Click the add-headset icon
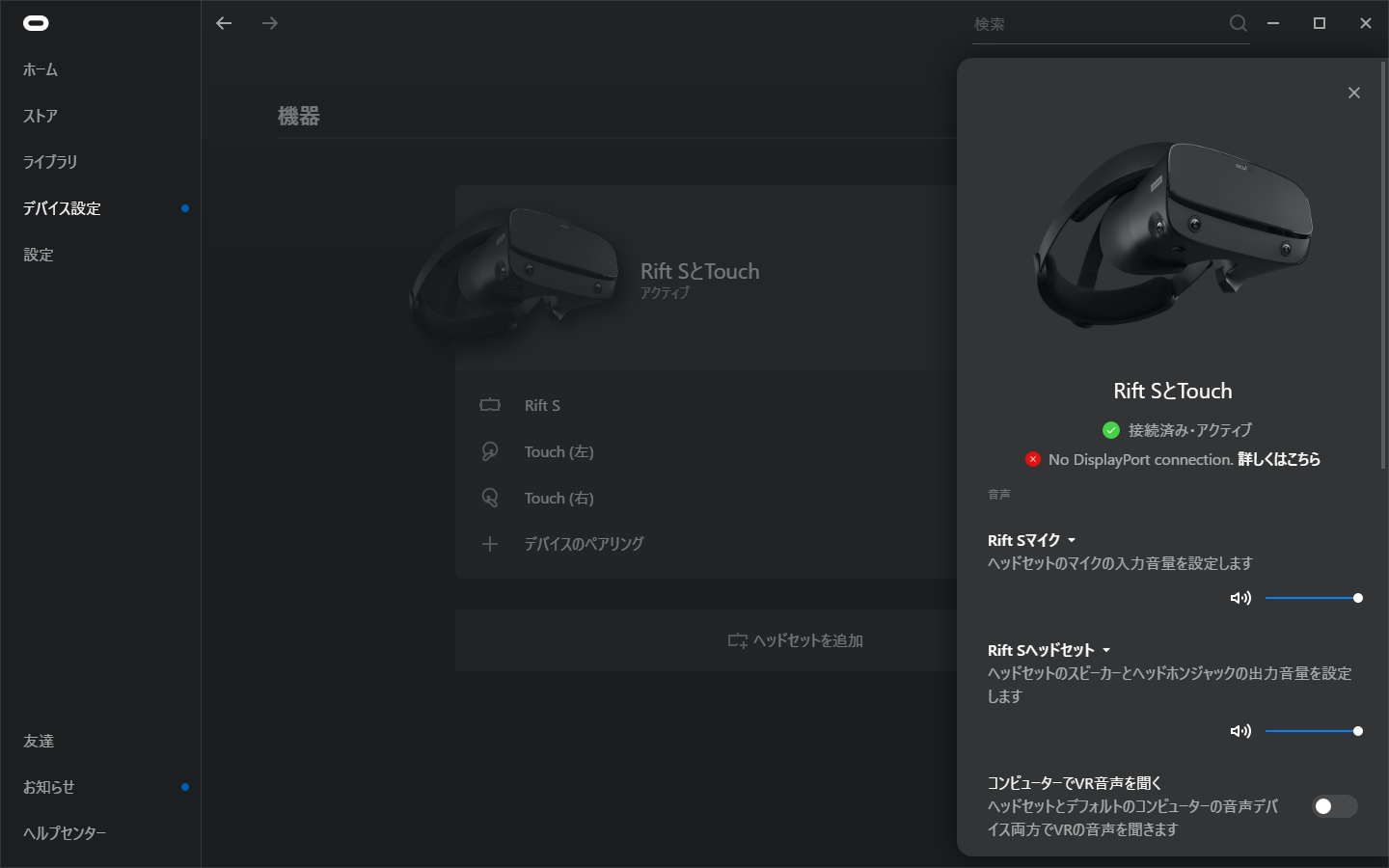 (738, 640)
